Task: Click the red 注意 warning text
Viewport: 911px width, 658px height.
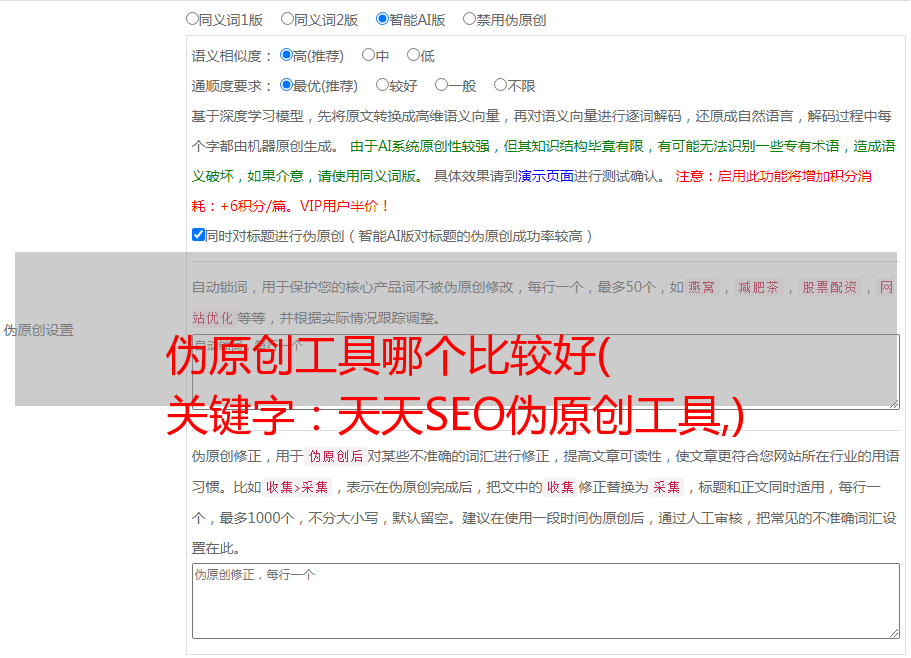Action: tap(532, 191)
